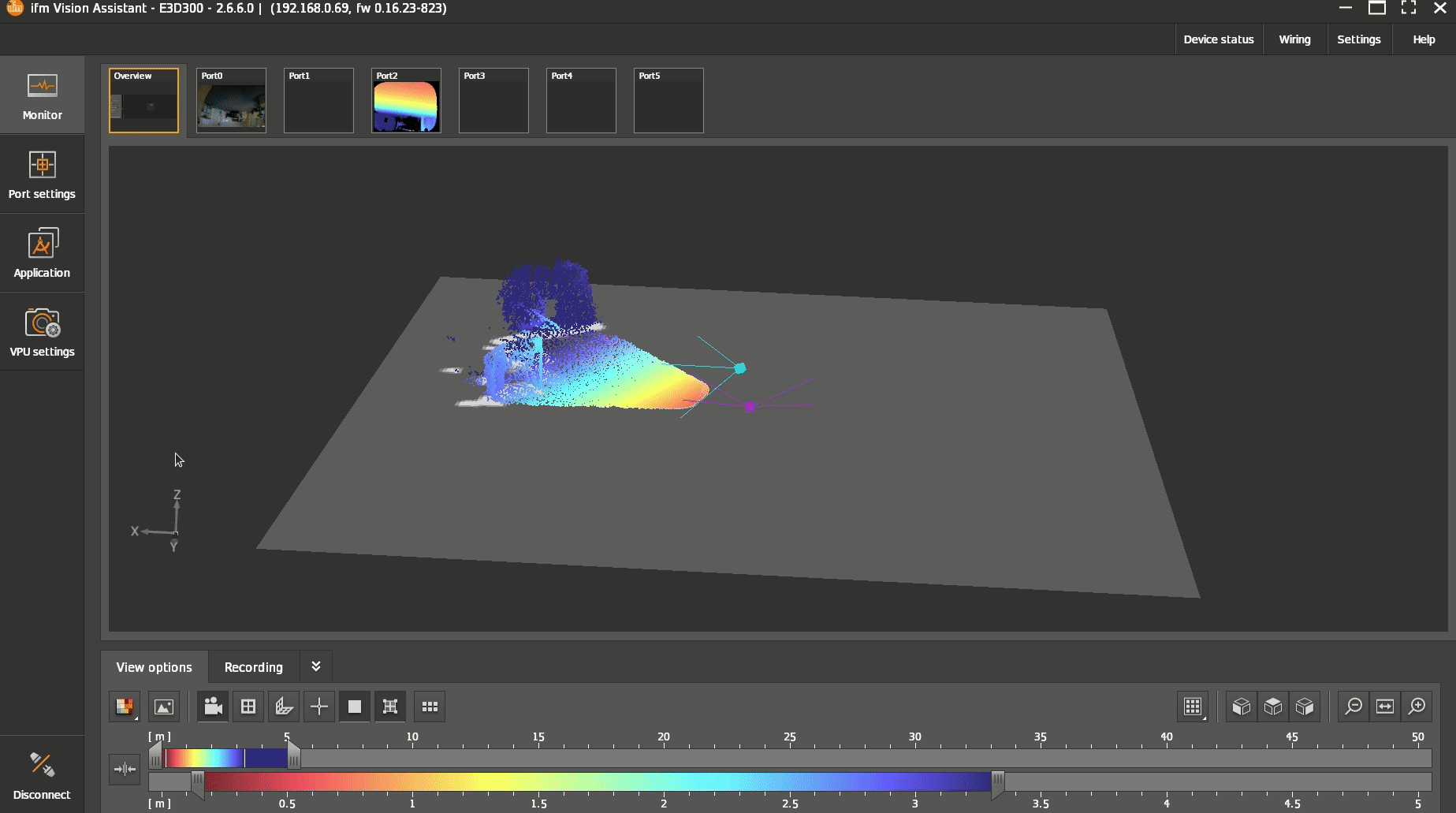This screenshot has width=1456, height=813.
Task: Toggle the bounding box frame button
Action: pos(390,707)
